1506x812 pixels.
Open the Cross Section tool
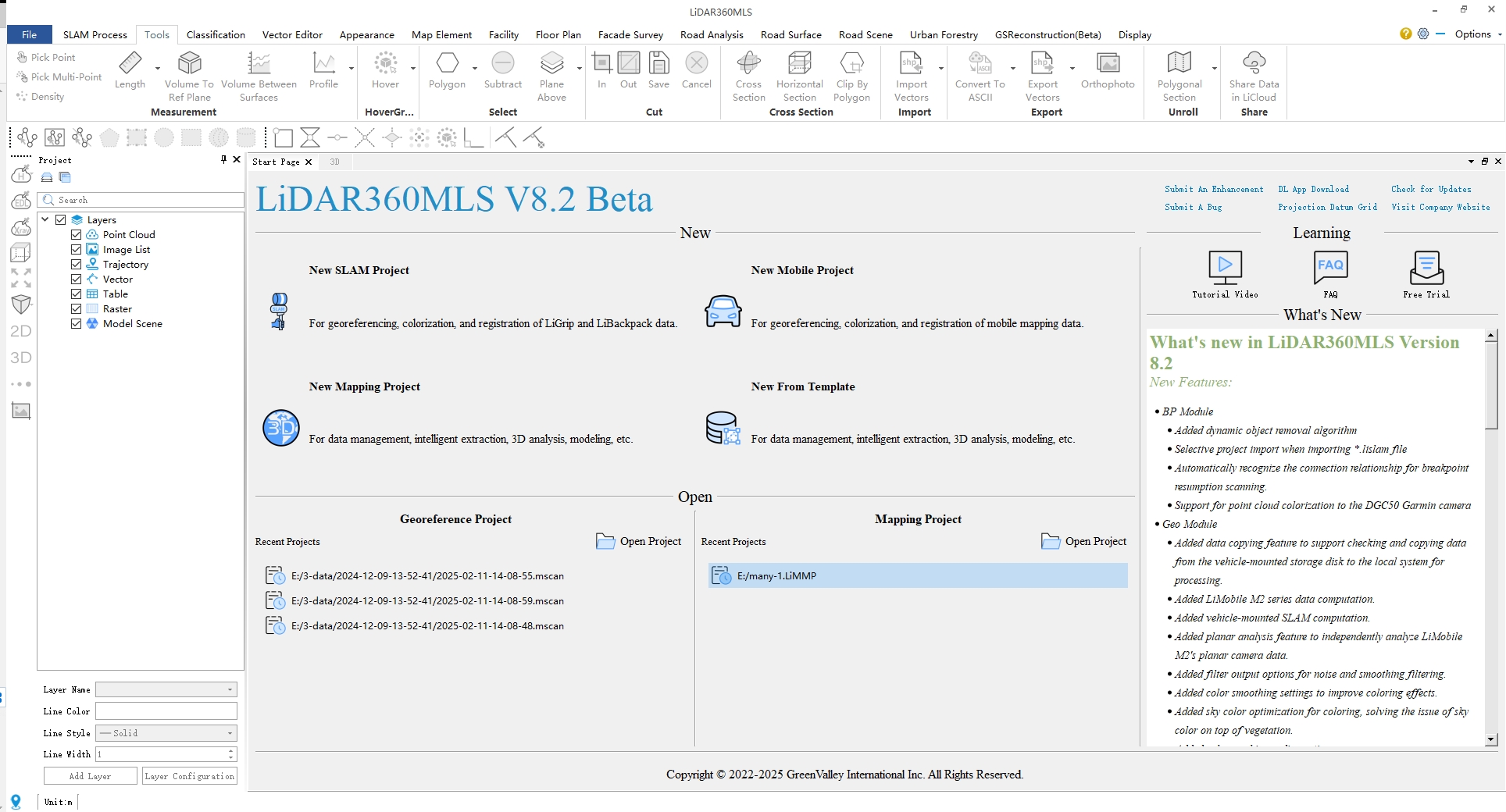(748, 76)
